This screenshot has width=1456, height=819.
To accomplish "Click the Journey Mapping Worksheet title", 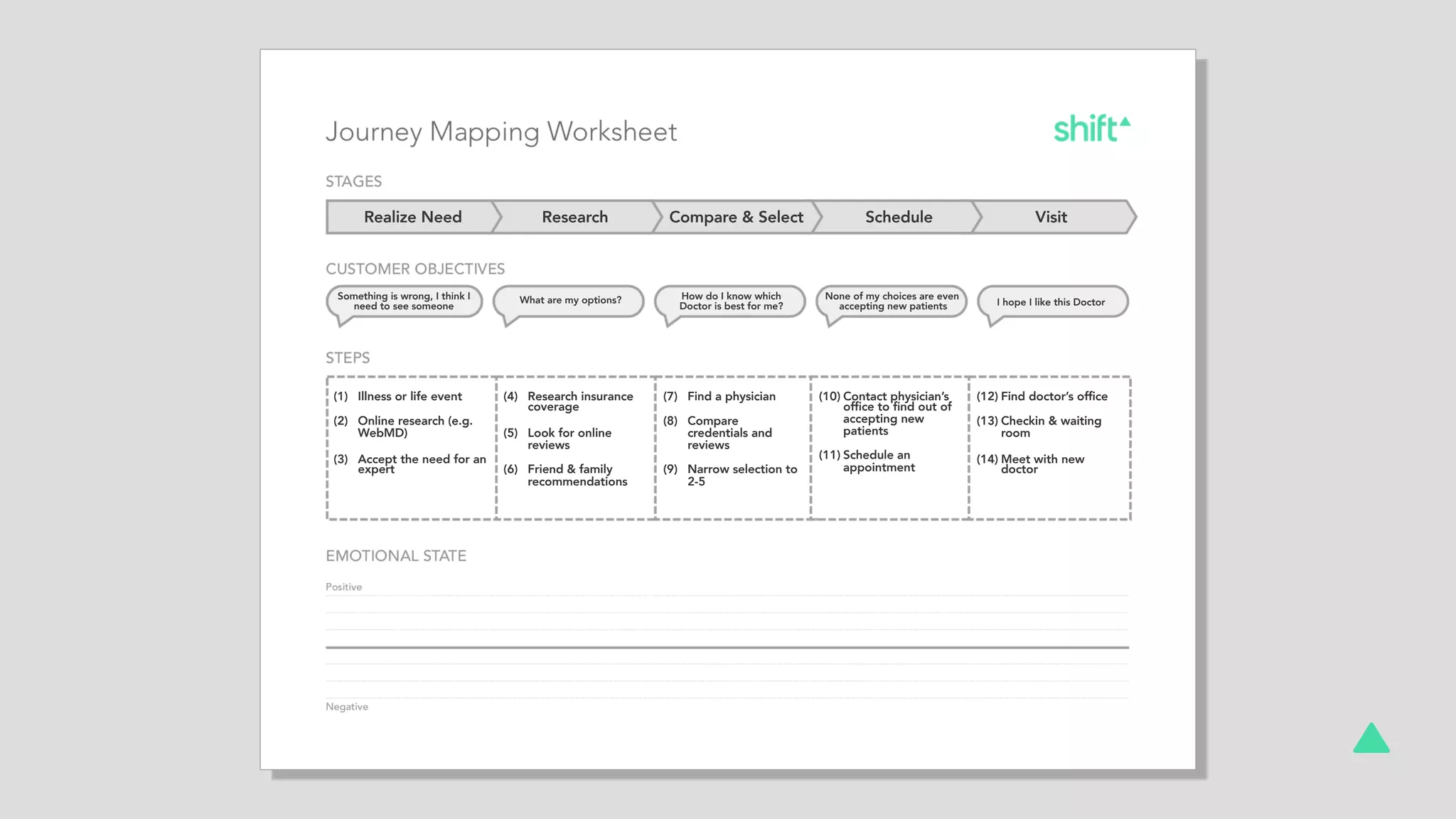I will (501, 132).
